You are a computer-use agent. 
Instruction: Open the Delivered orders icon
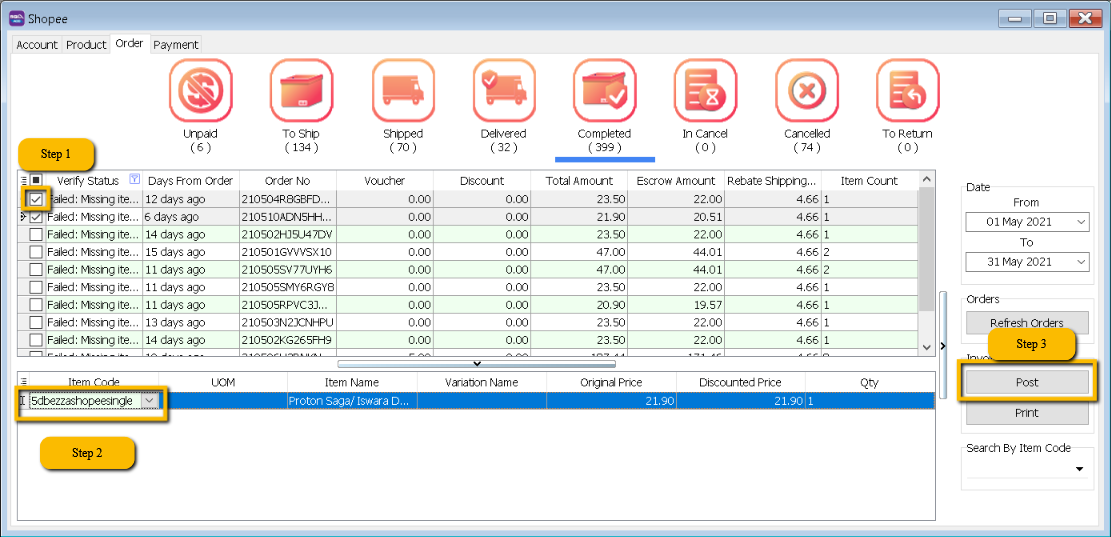504,91
